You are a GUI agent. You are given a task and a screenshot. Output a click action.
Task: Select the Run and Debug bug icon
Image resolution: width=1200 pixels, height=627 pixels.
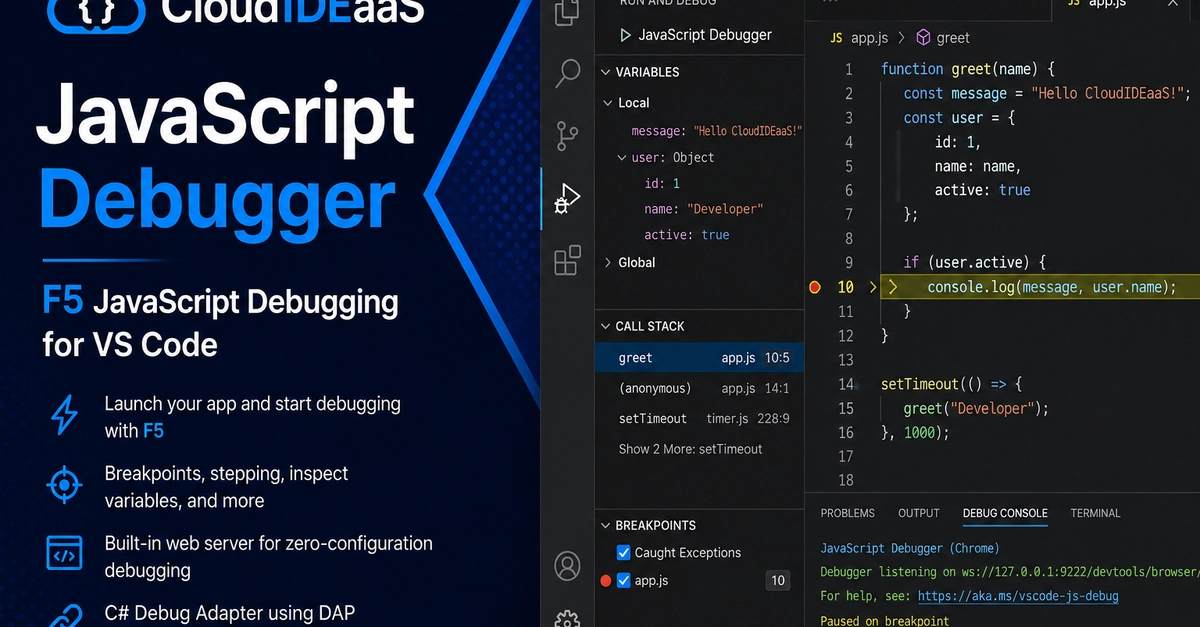pos(568,197)
